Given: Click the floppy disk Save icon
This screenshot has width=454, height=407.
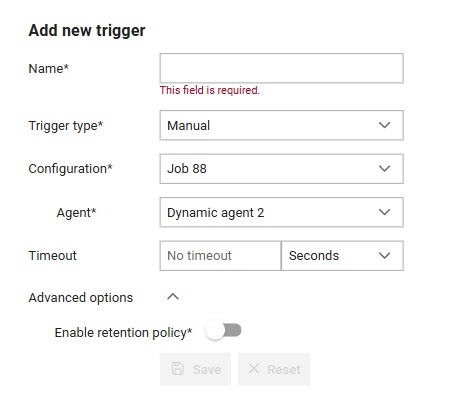Looking at the screenshot, I should 178,369.
